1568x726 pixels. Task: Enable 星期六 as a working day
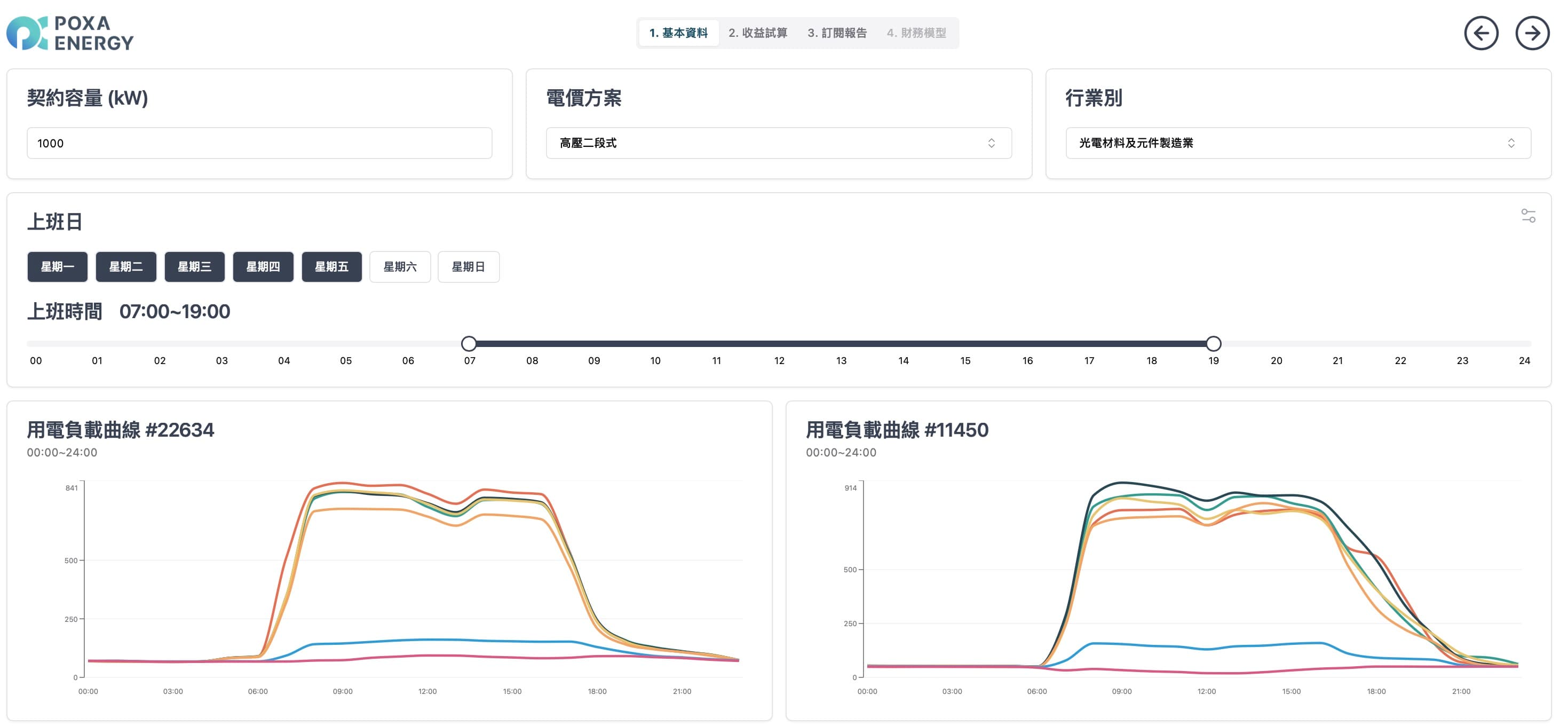[x=400, y=266]
